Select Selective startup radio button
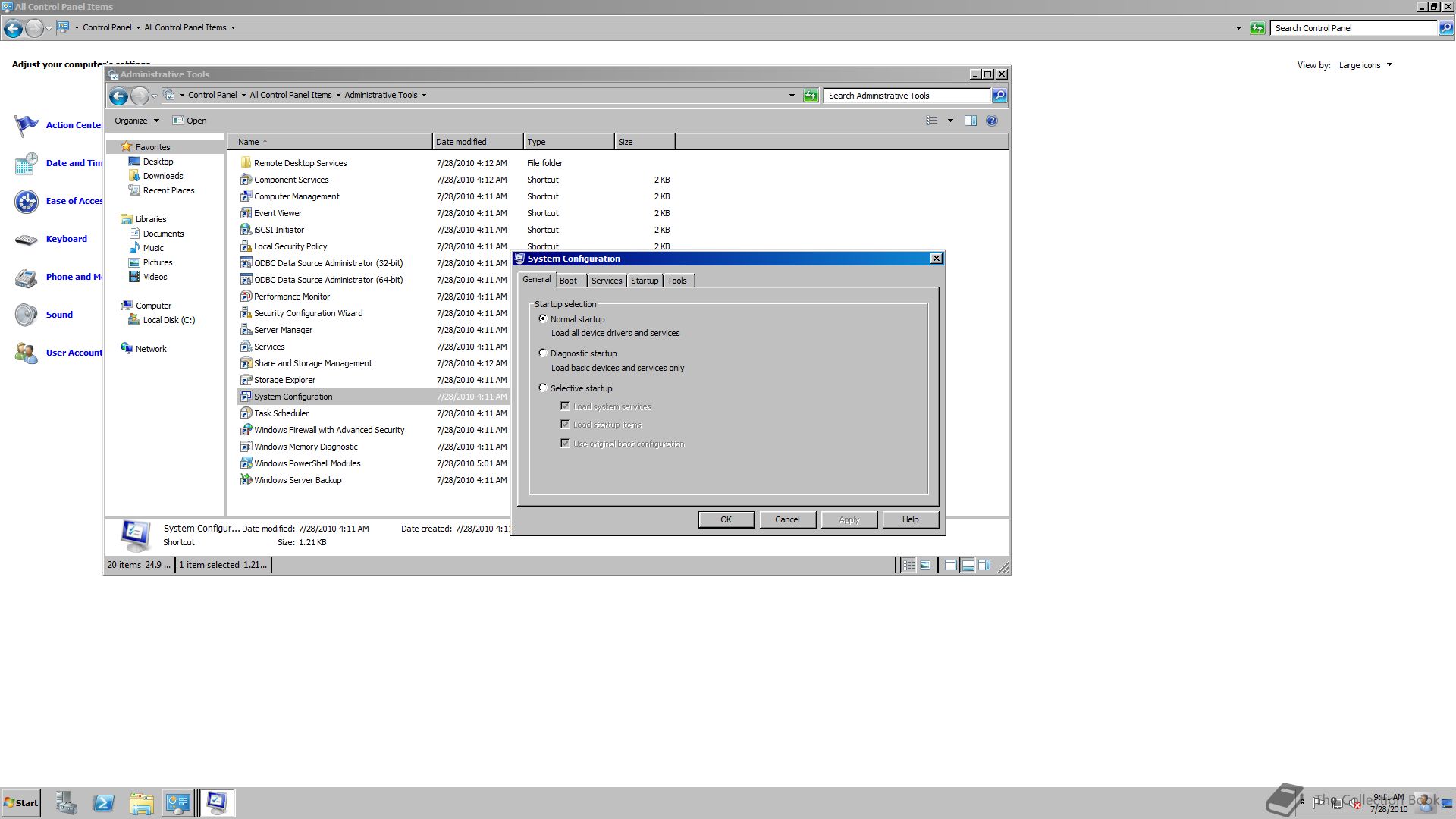Image resolution: width=1456 pixels, height=819 pixels. (543, 388)
